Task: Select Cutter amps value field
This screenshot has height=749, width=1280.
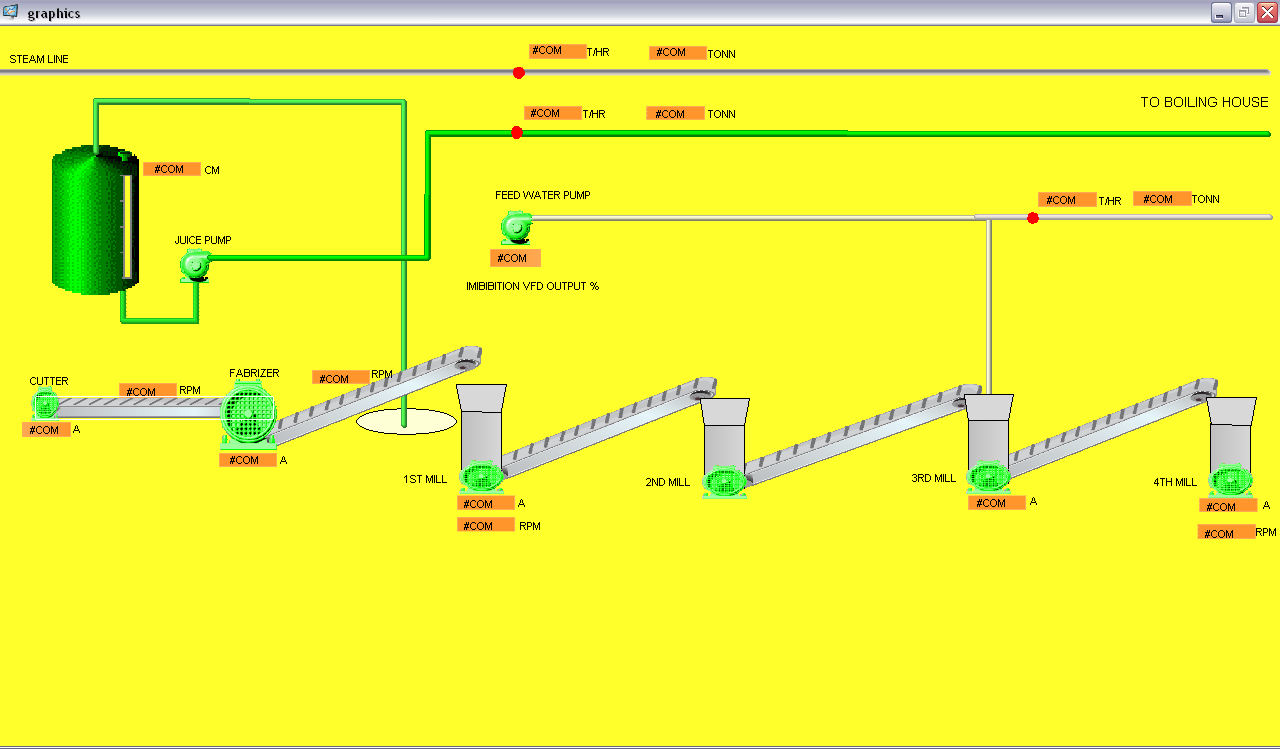Action: [46, 430]
